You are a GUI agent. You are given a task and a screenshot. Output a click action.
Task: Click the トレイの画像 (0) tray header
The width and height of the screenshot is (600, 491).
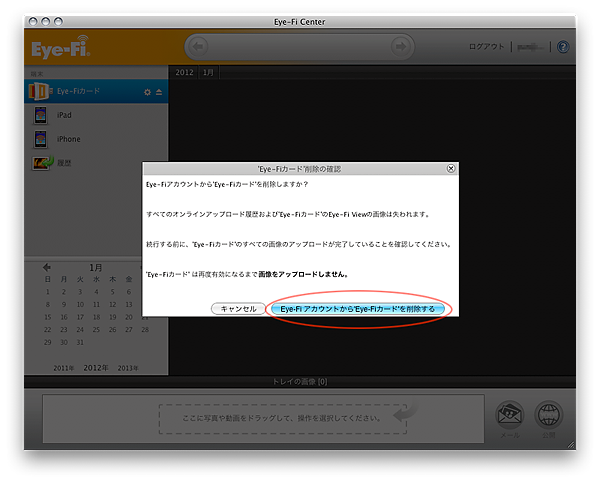point(300,382)
